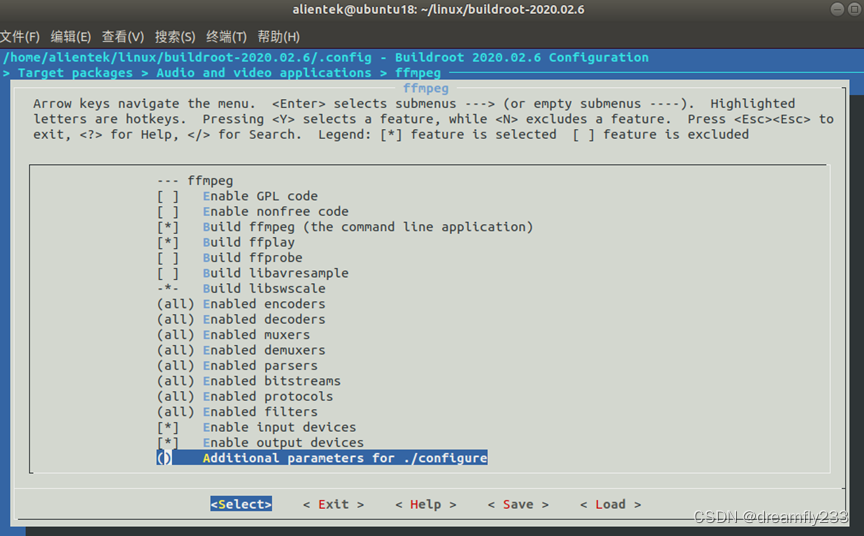
Task: Toggle Build ffmpeg command line application
Action: 345,227
